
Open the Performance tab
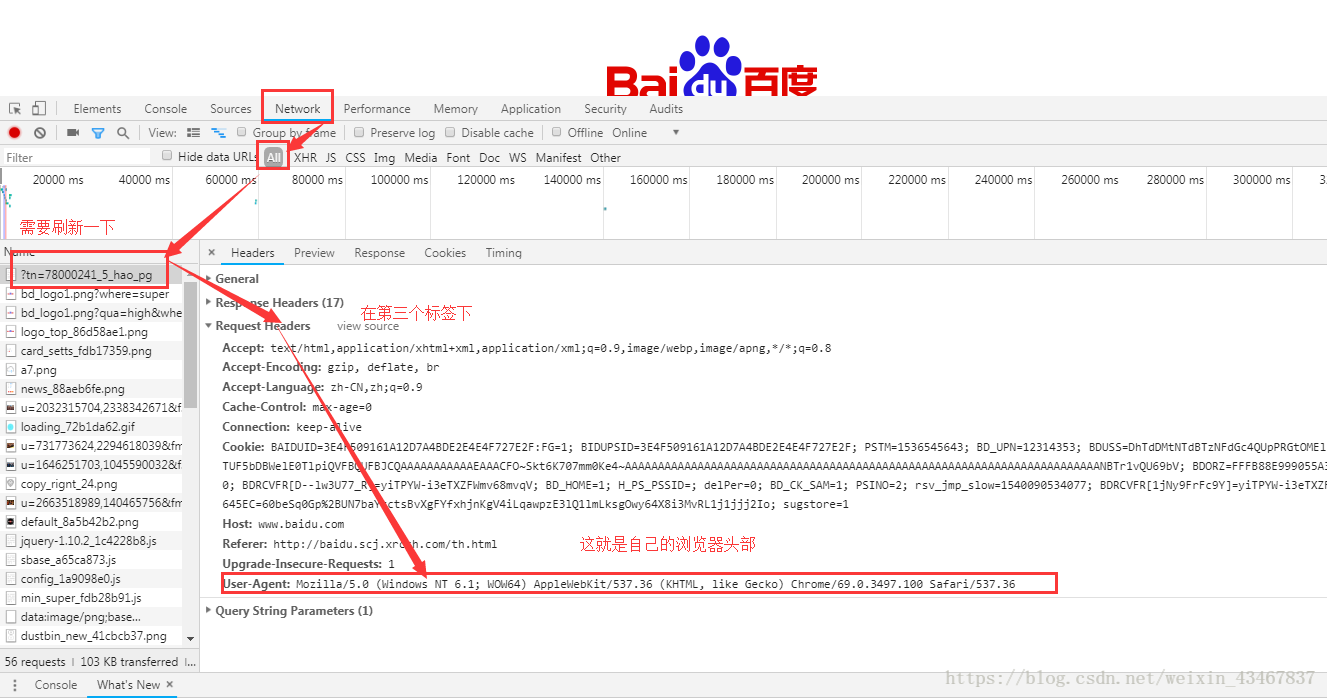377,109
